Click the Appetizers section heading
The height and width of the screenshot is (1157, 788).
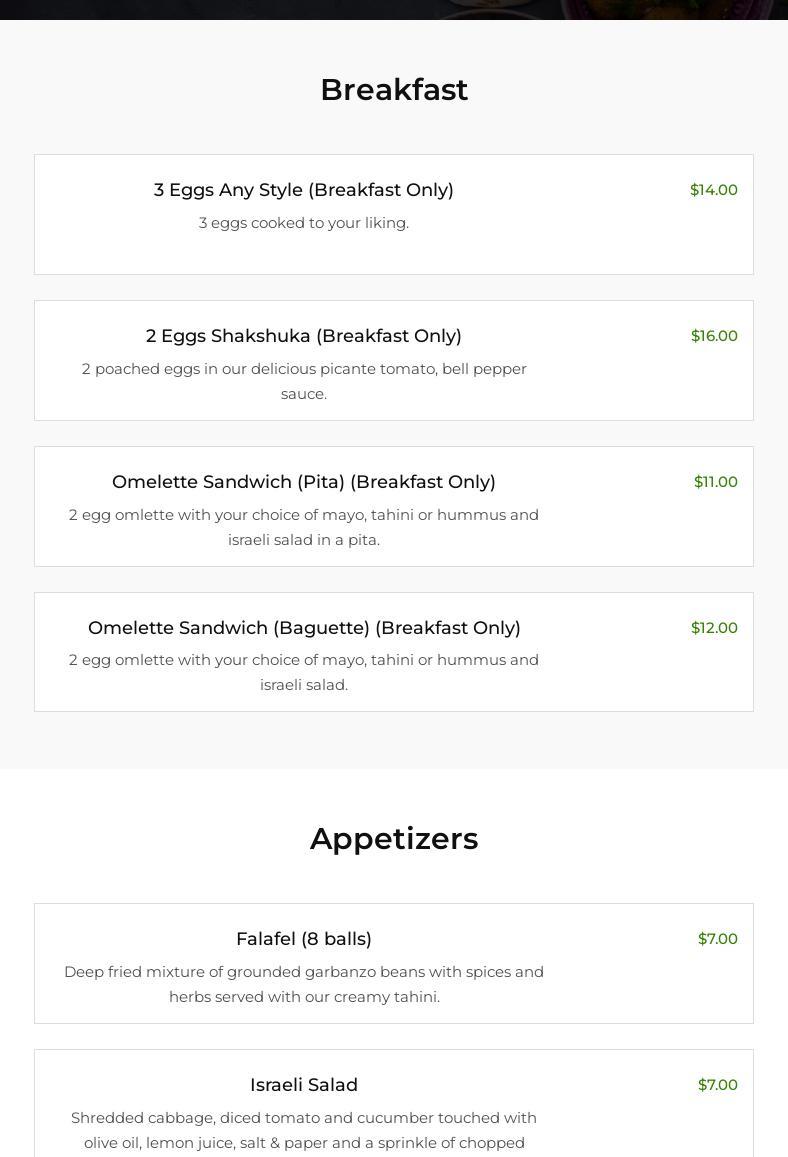coord(394,839)
